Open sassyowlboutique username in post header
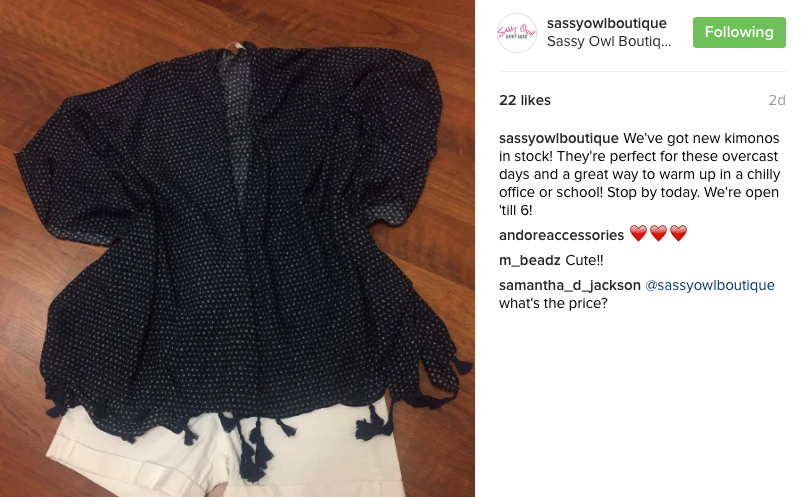803x497 pixels. (x=606, y=23)
